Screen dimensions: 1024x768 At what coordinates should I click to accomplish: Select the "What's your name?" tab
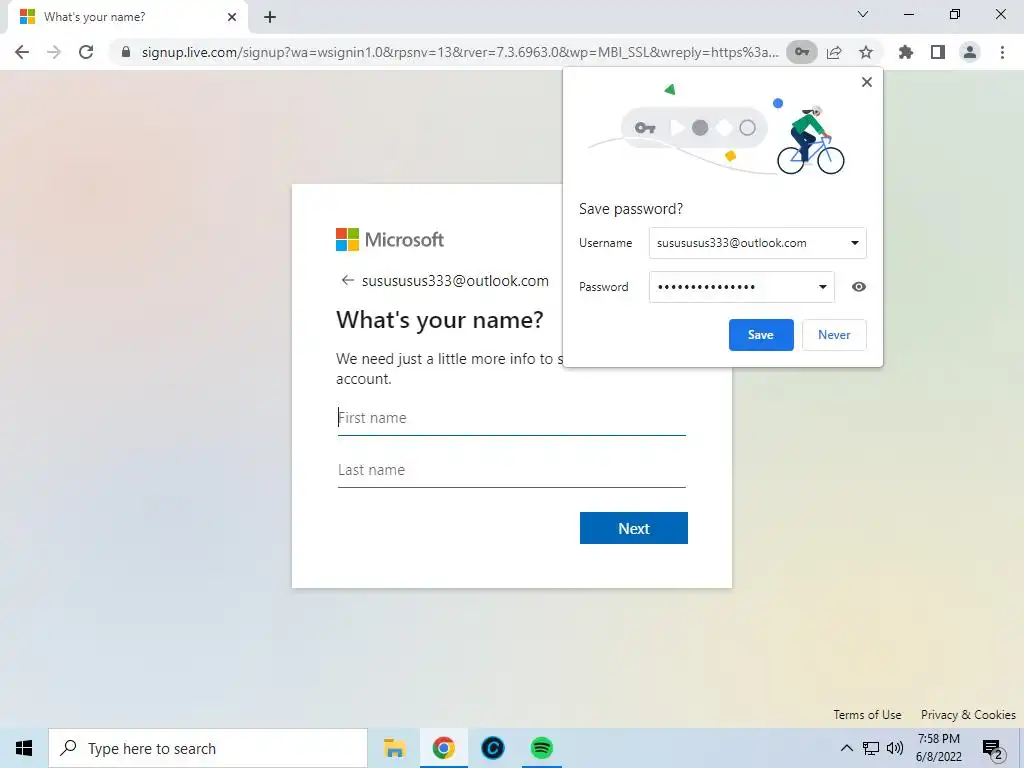[x=127, y=17]
